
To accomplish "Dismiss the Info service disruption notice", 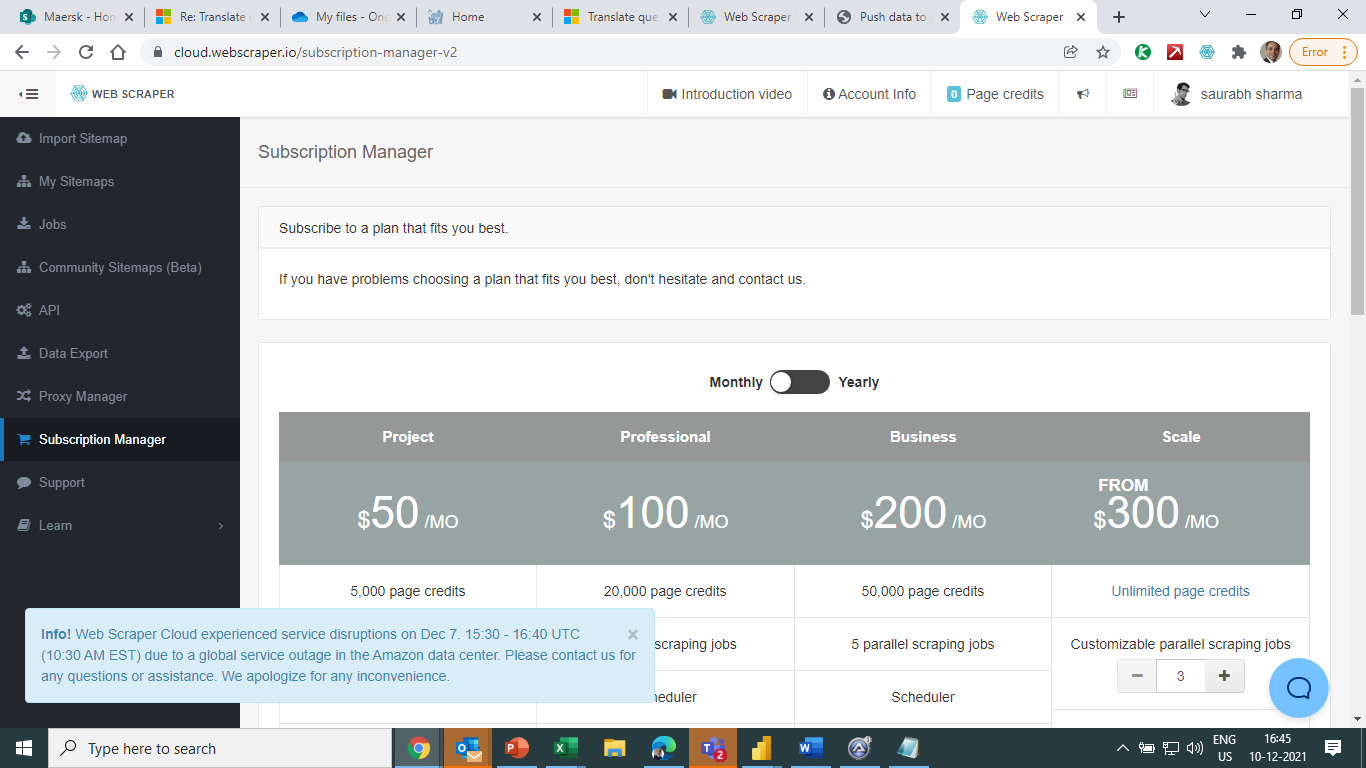I will click(x=632, y=634).
